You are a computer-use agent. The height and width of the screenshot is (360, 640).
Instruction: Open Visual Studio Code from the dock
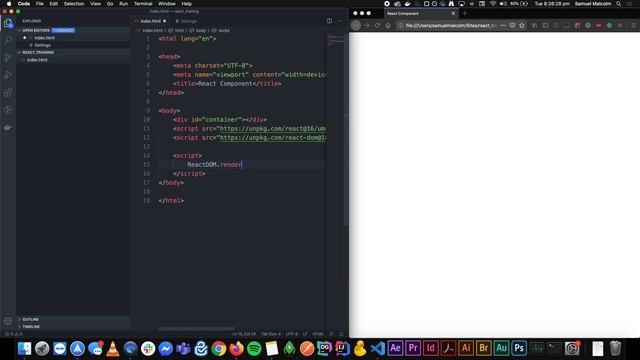tap(378, 348)
